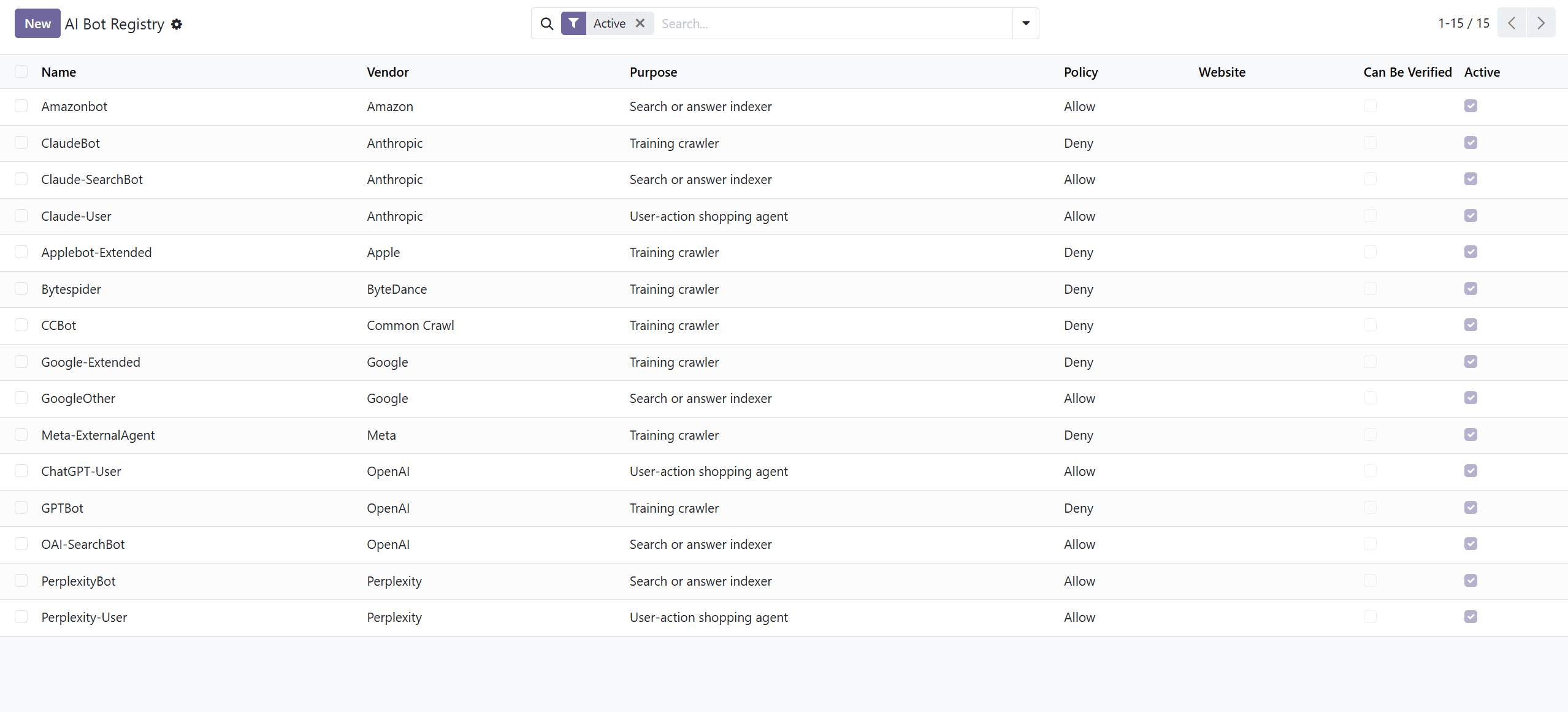Select the Claude-User row checkbox
The height and width of the screenshot is (712, 1568).
click(x=21, y=216)
